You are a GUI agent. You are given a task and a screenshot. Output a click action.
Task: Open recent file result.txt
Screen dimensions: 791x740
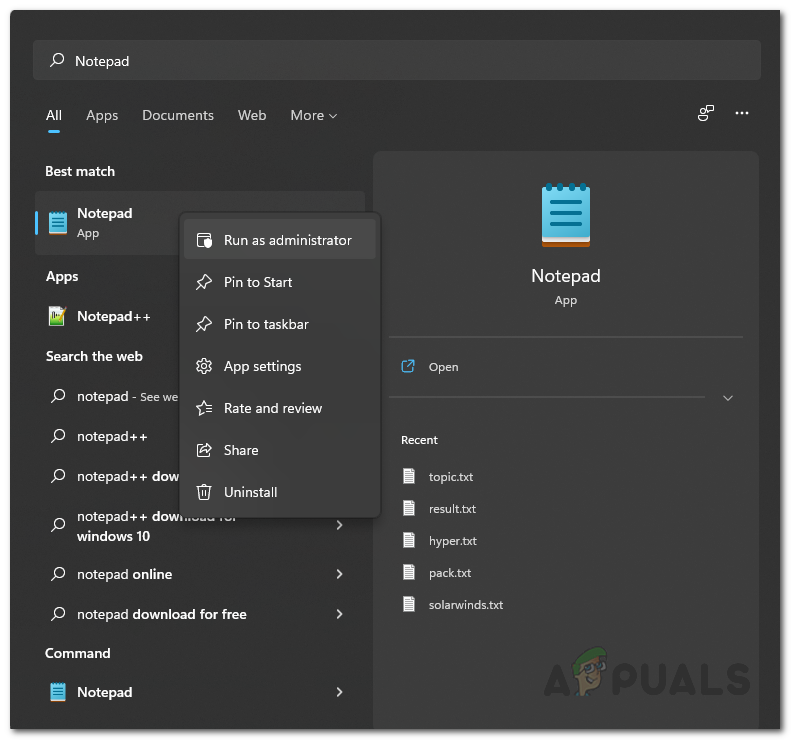tap(452, 508)
